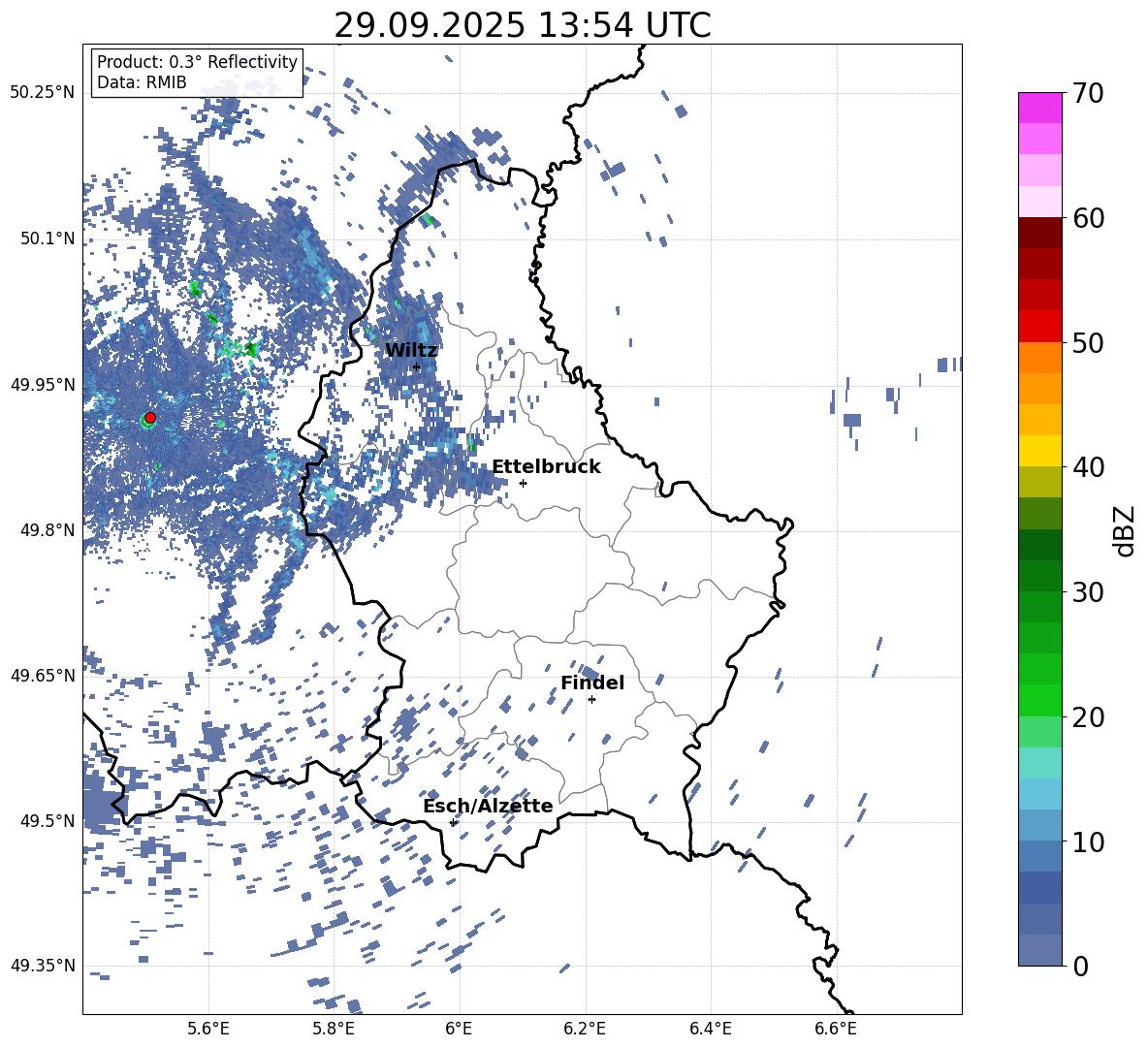Click the 'Esch/Alzette' map label
The image size is (1148, 1048).
[488, 806]
